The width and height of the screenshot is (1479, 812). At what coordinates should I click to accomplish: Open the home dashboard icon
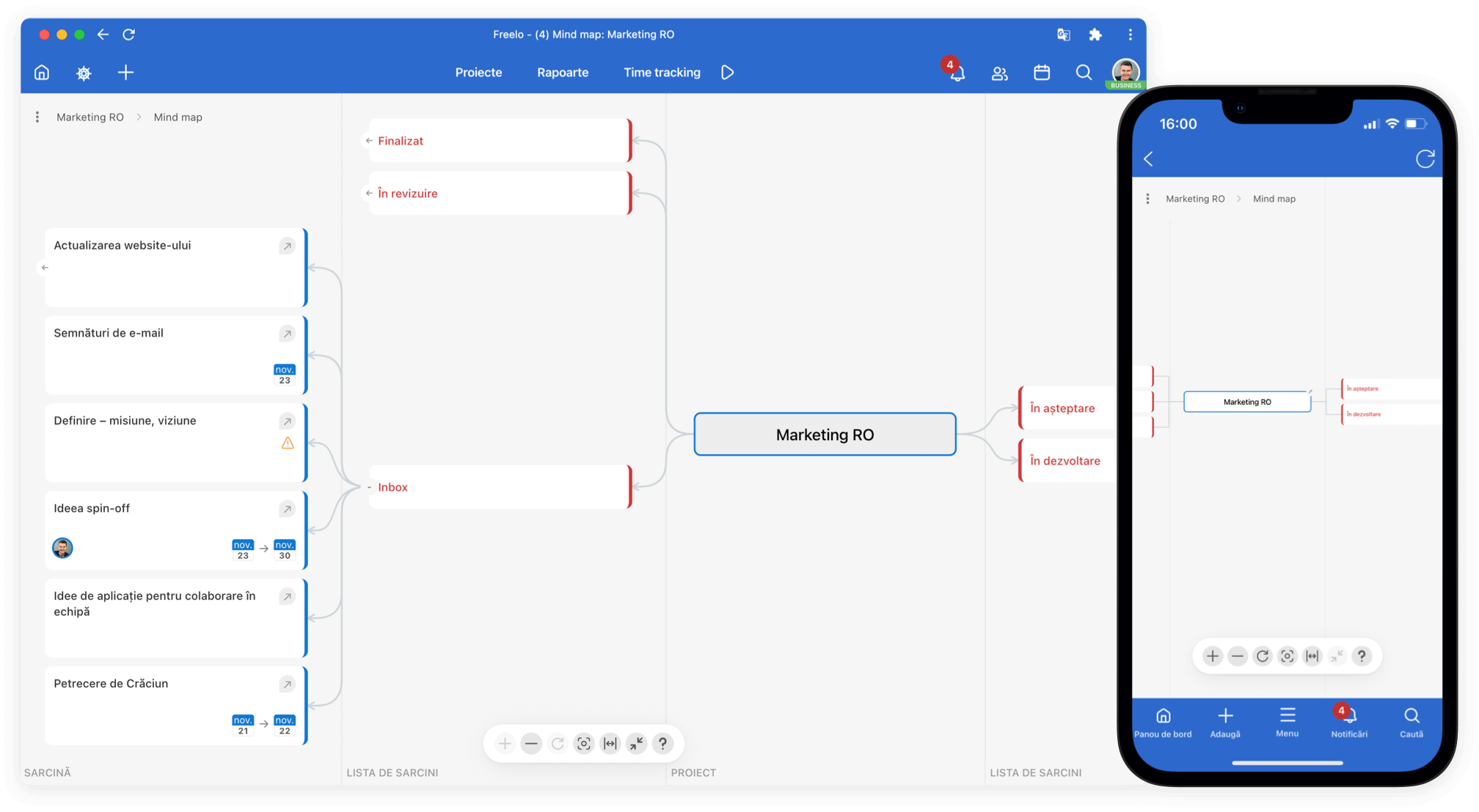(x=42, y=73)
